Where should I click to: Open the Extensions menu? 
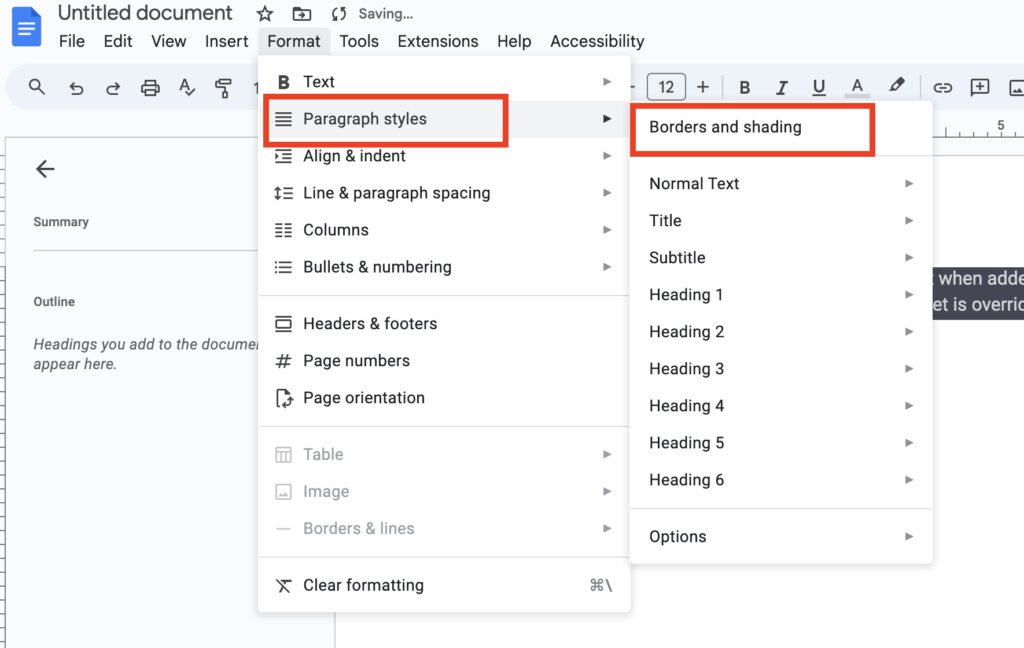[437, 41]
